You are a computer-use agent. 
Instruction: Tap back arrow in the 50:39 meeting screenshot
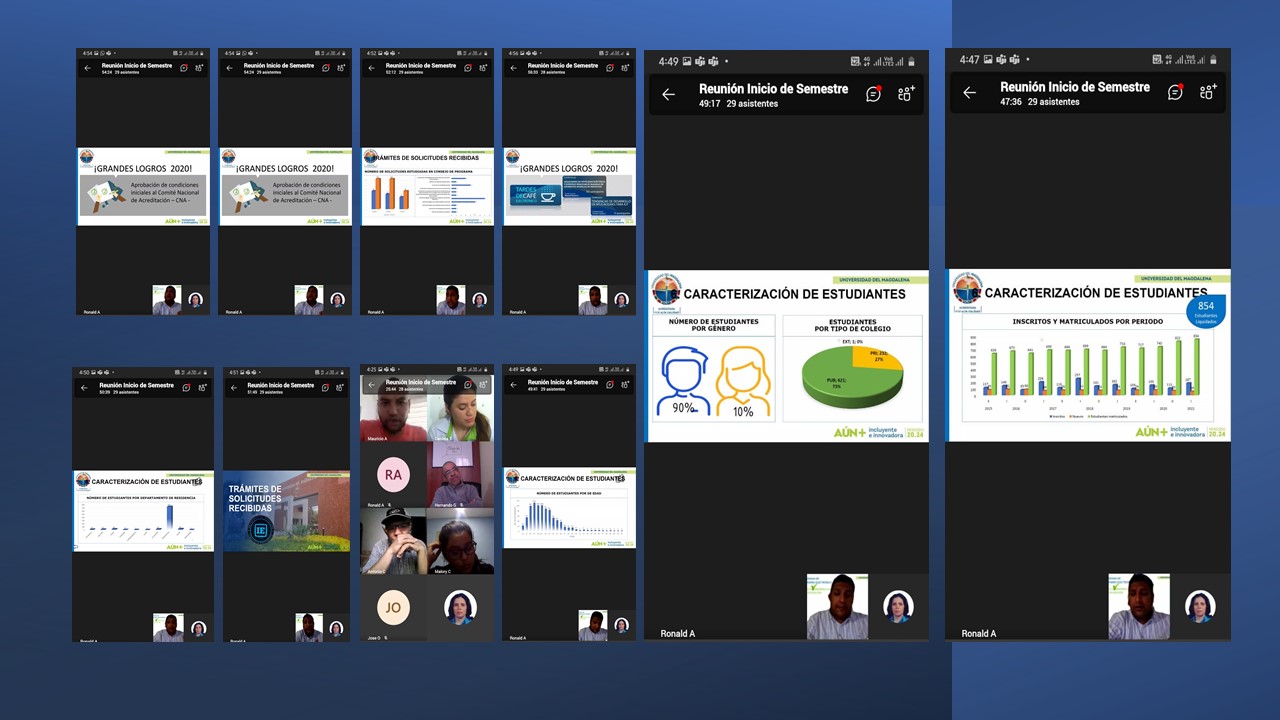click(x=85, y=388)
